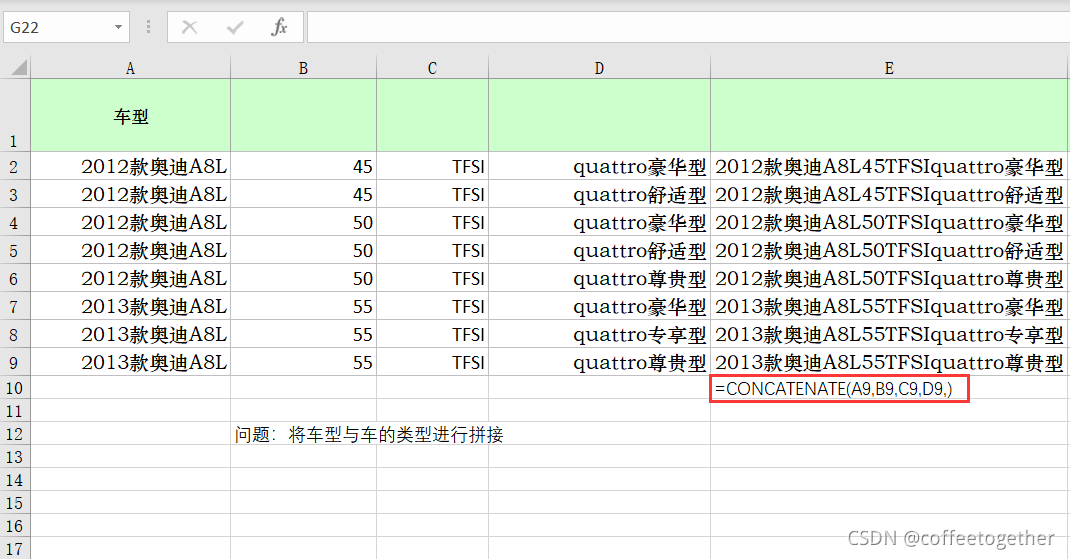Click cell D8 quattro专享型
Screen dimensions: 1070x559
(x=599, y=334)
